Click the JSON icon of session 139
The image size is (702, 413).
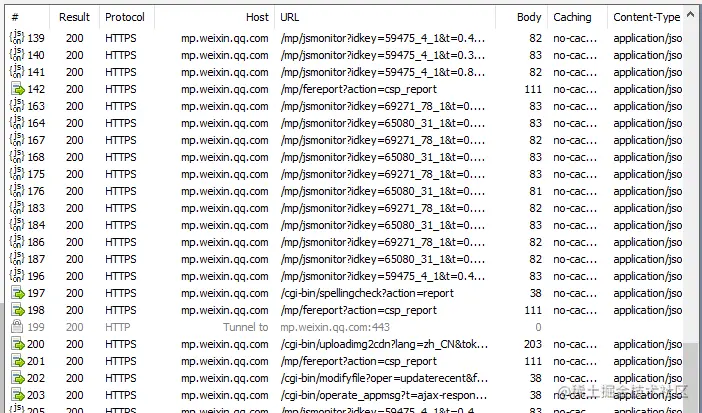[17, 38]
